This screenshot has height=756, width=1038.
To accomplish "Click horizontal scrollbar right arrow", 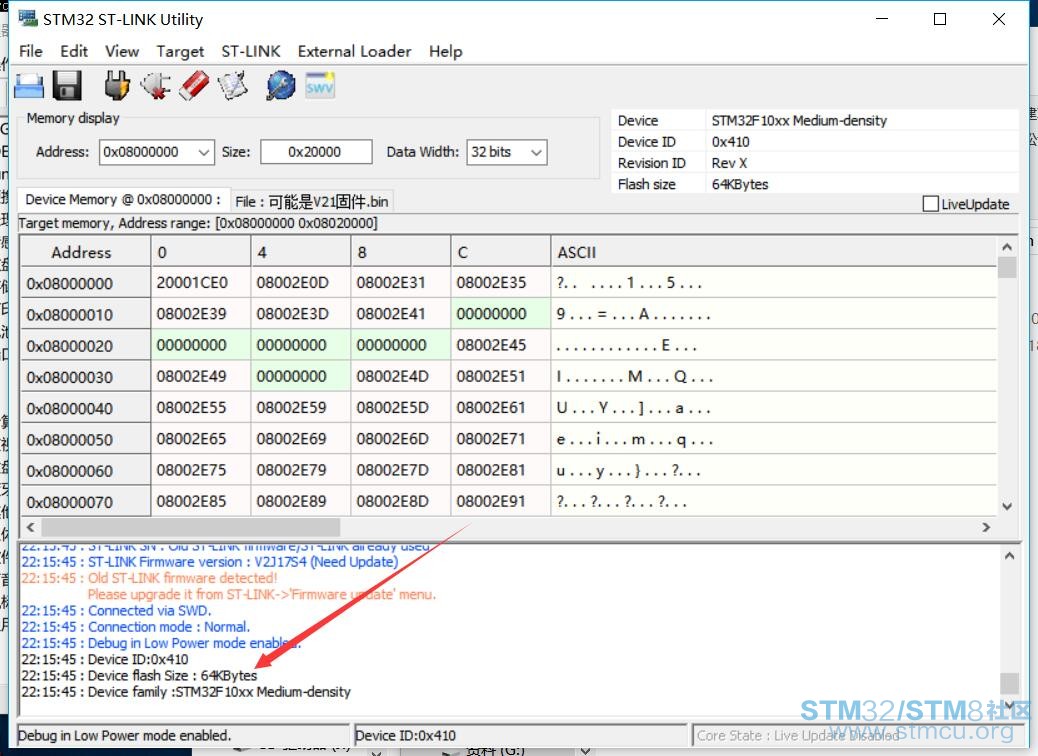I will [x=986, y=528].
